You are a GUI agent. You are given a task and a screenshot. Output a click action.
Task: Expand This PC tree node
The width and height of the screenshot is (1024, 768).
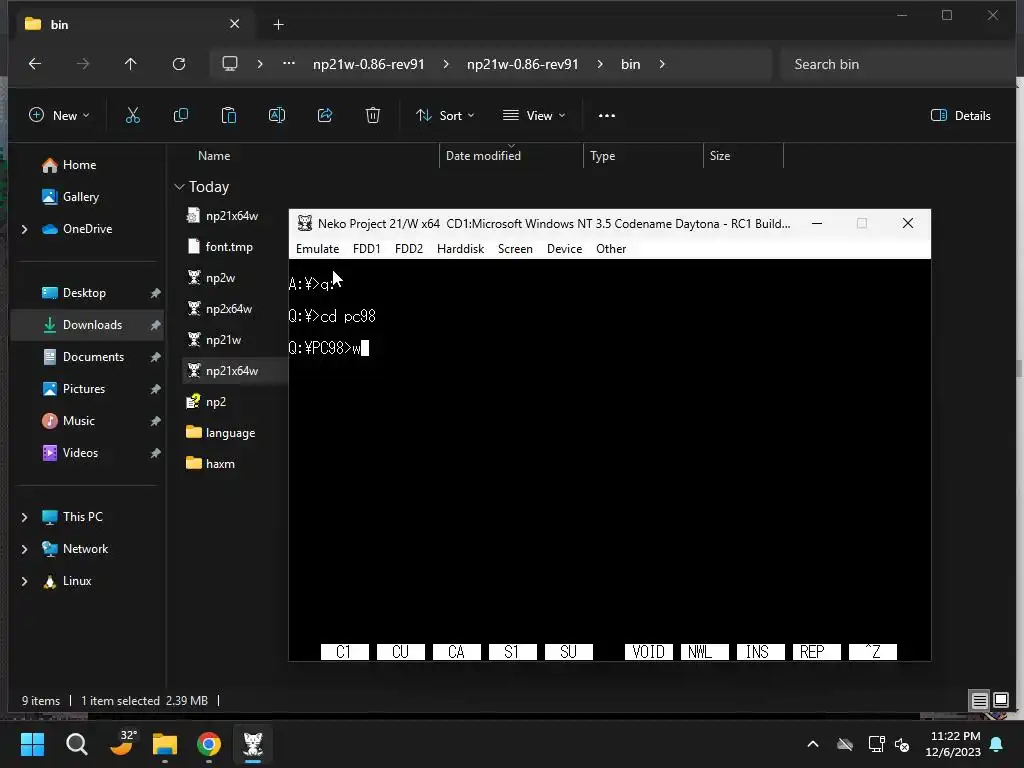click(25, 517)
